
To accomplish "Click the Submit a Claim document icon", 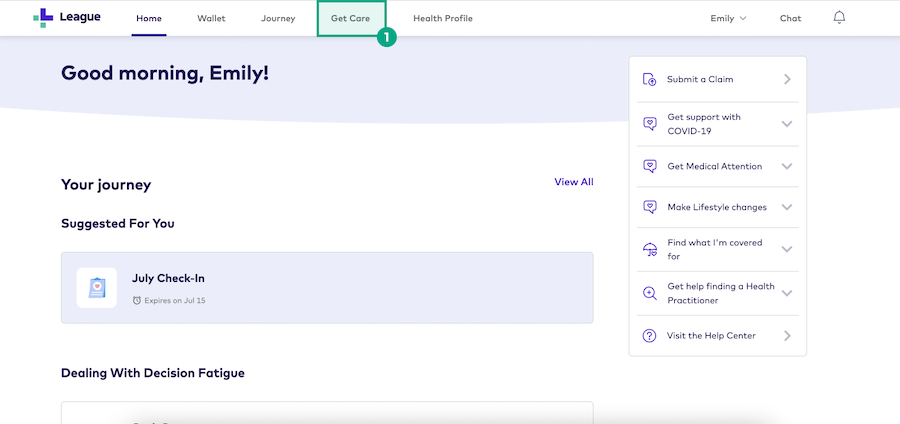I will tap(650, 79).
